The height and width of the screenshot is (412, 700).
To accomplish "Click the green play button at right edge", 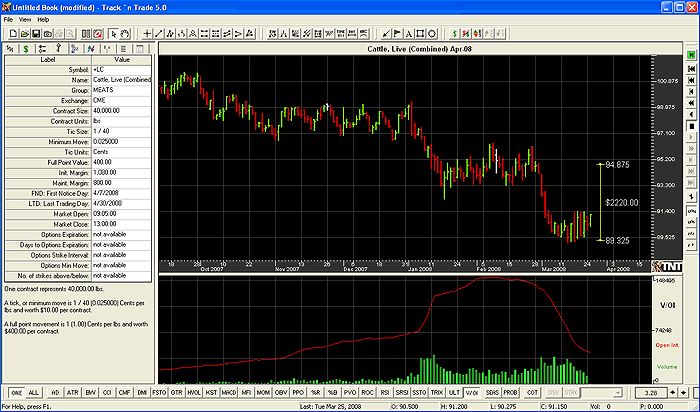I will (x=692, y=55).
